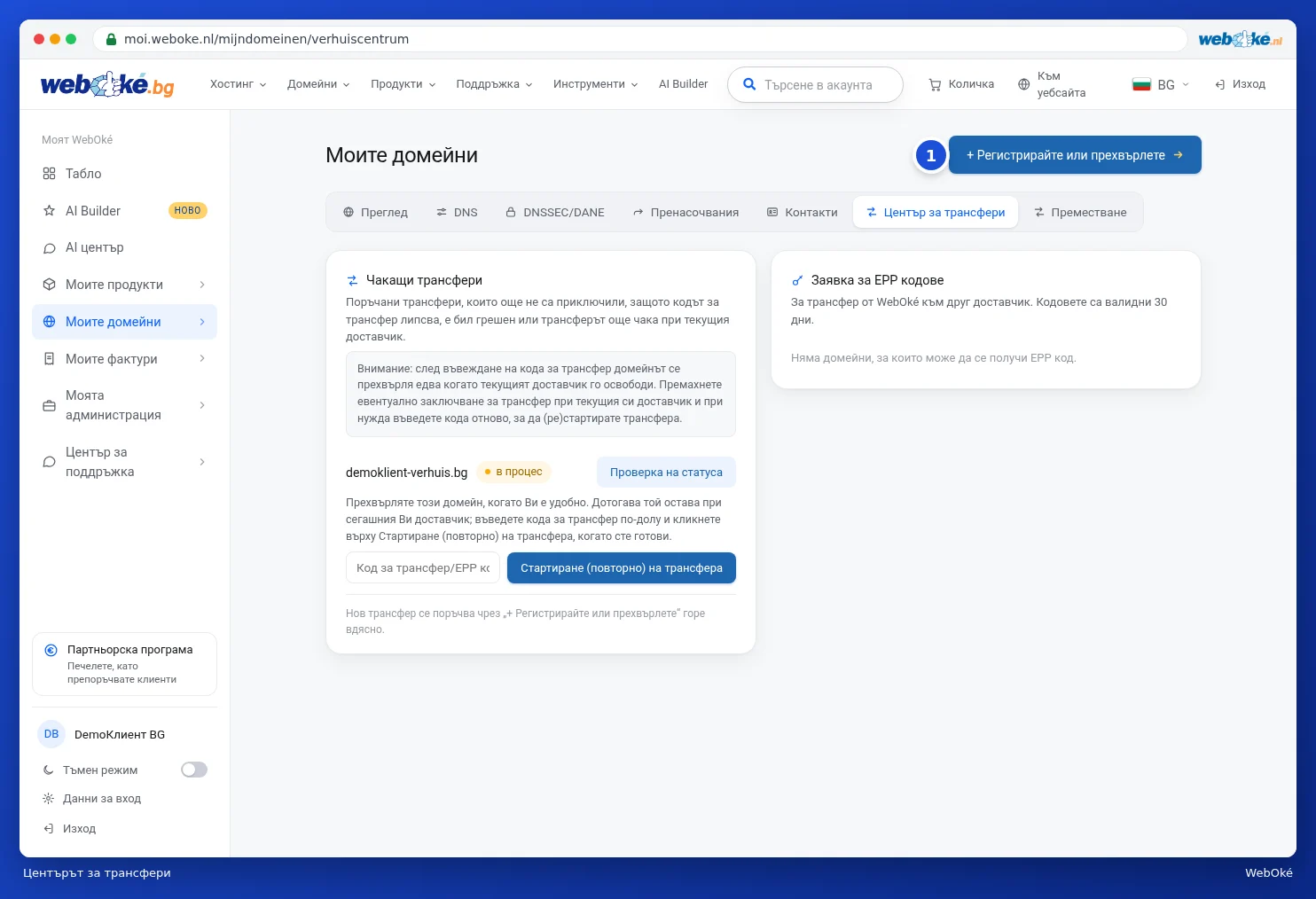The width and height of the screenshot is (1316, 899).
Task: Expand the Моите фактури sidebar chevron
Action: pyautogui.click(x=202, y=359)
